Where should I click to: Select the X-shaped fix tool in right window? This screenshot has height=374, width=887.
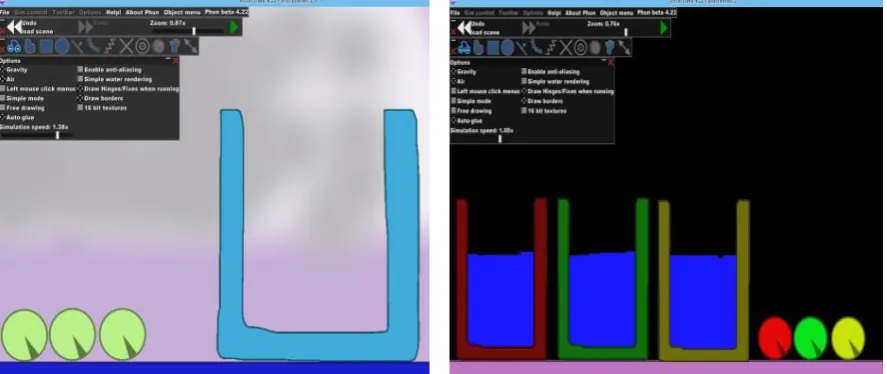coord(566,48)
